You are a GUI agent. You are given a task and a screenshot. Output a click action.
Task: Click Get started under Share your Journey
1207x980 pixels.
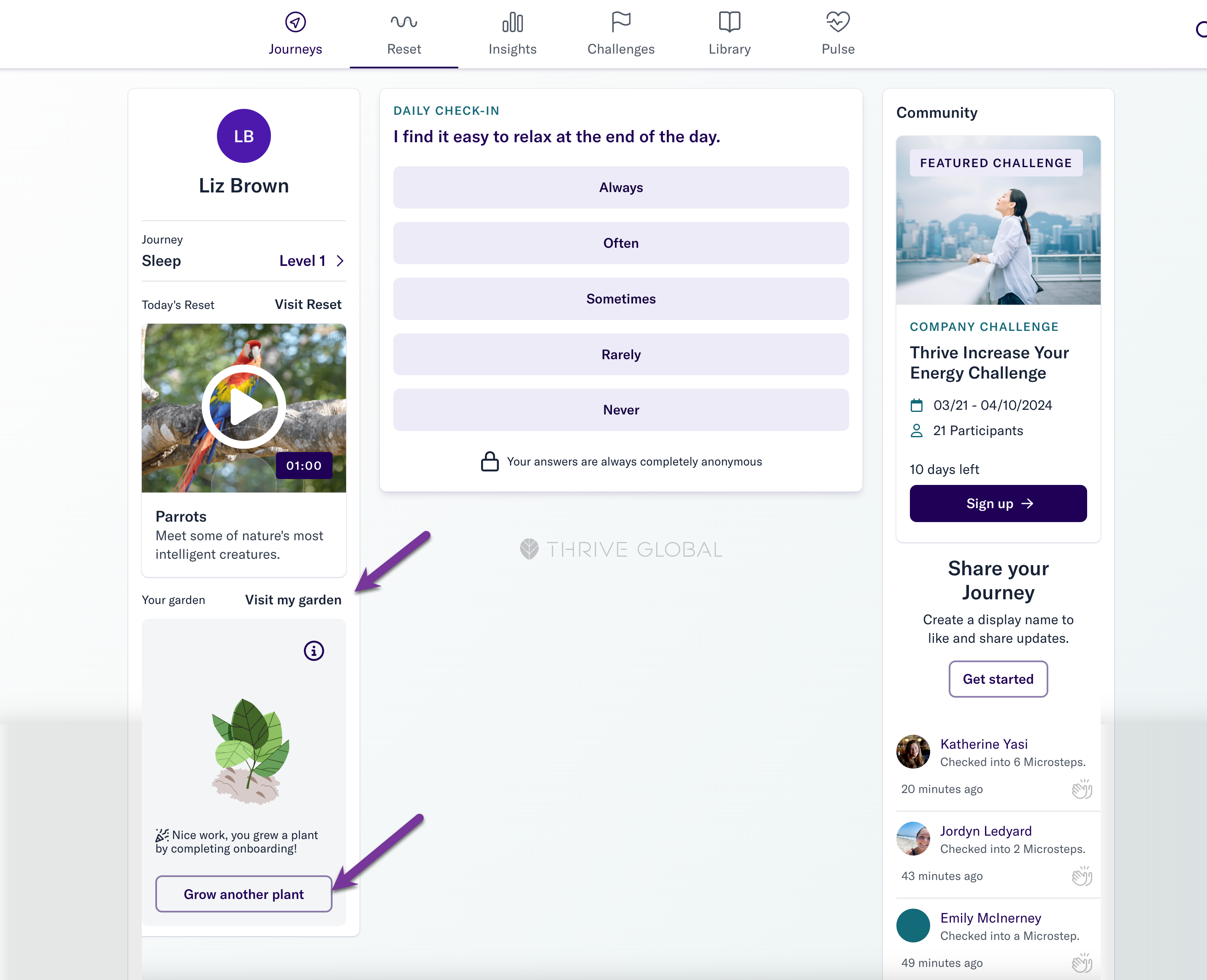(x=998, y=679)
